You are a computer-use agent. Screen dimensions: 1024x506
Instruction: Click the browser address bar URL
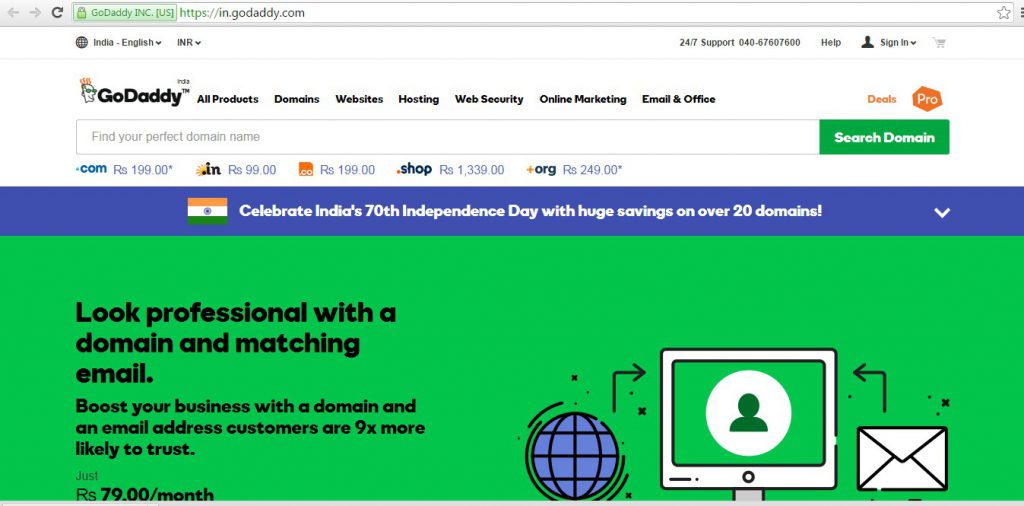click(242, 12)
